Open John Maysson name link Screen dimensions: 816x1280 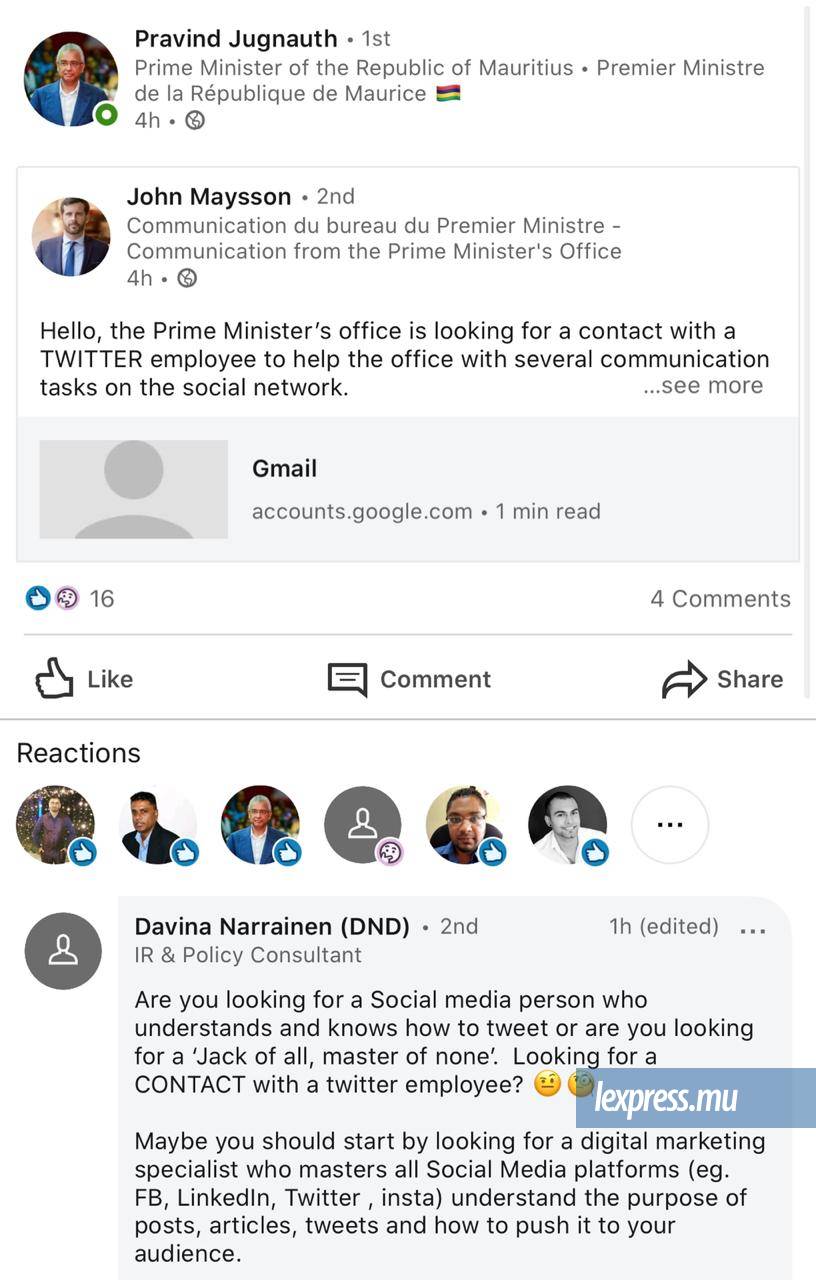[x=209, y=197]
